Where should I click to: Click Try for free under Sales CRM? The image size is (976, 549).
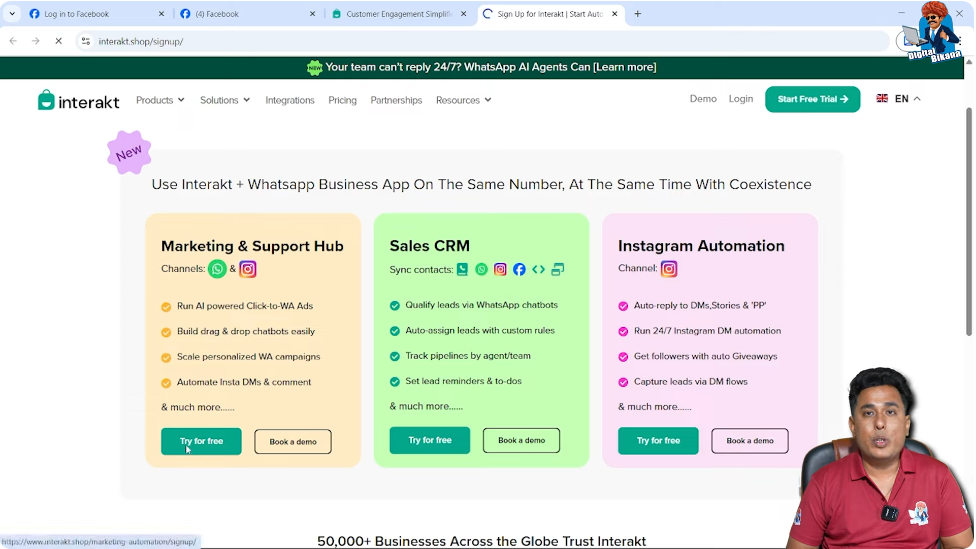click(429, 440)
